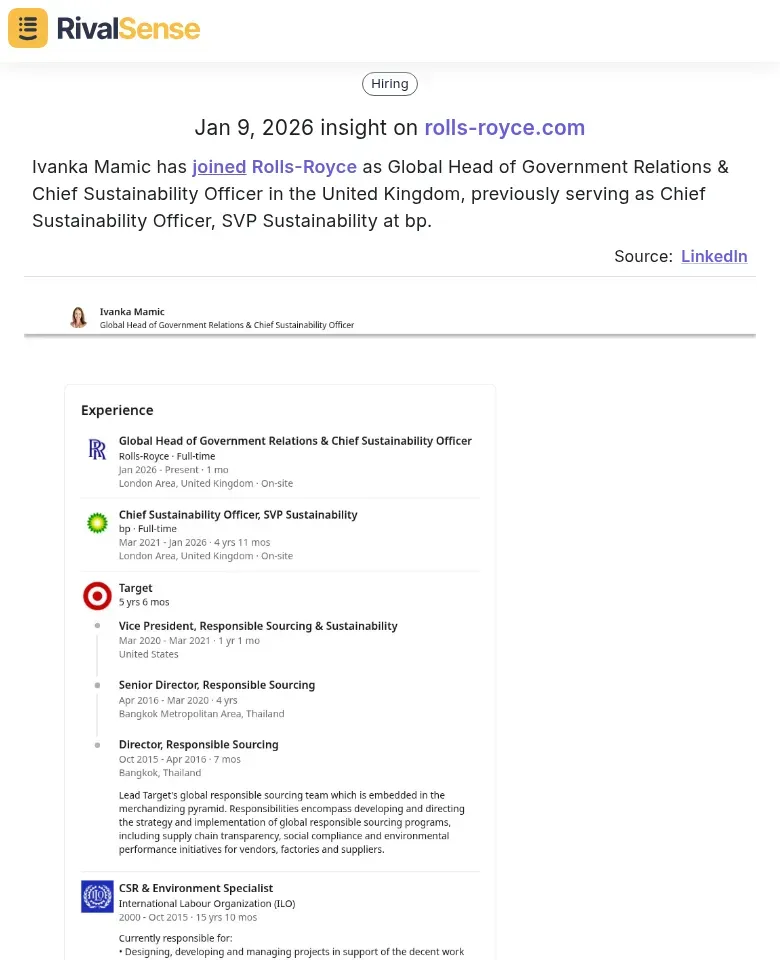Screen dimensions: 780x960
Task: Click the bp sunflower logo icon
Action: (x=97, y=522)
